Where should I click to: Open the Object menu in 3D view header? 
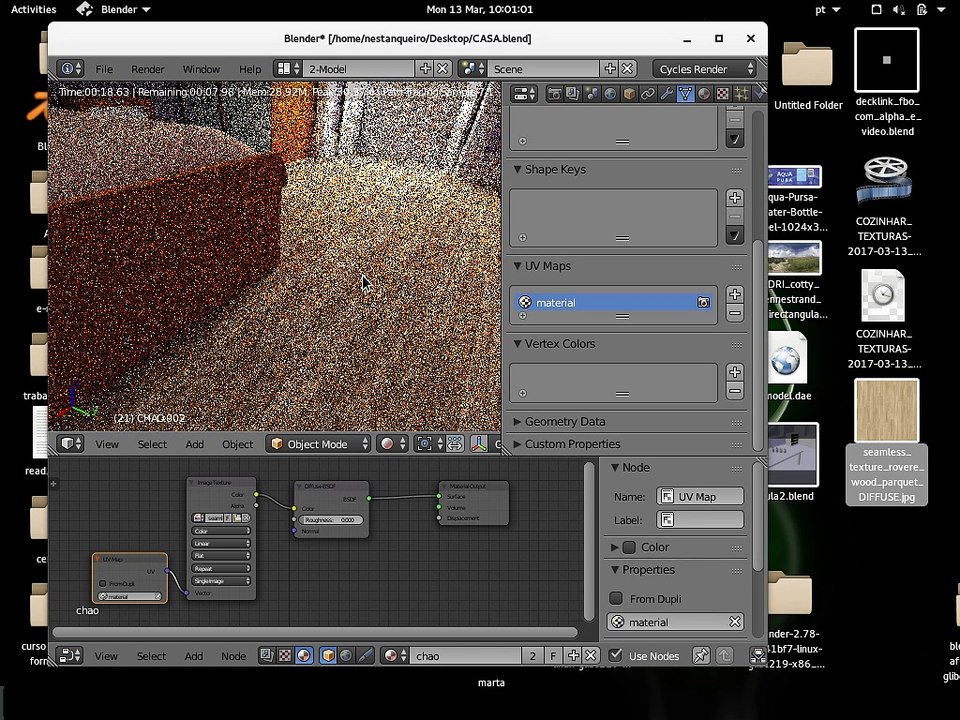point(238,444)
